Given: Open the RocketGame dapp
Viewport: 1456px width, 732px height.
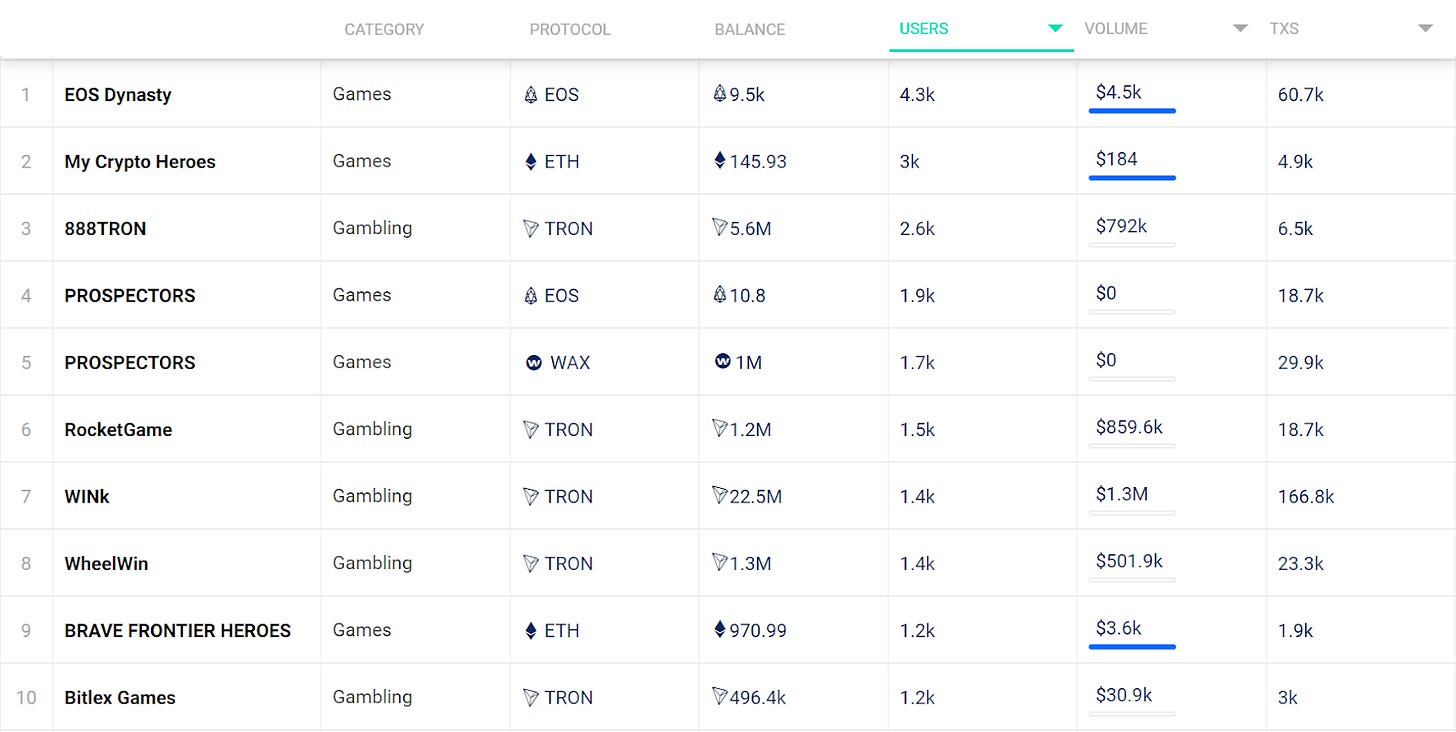Looking at the screenshot, I should [118, 430].
